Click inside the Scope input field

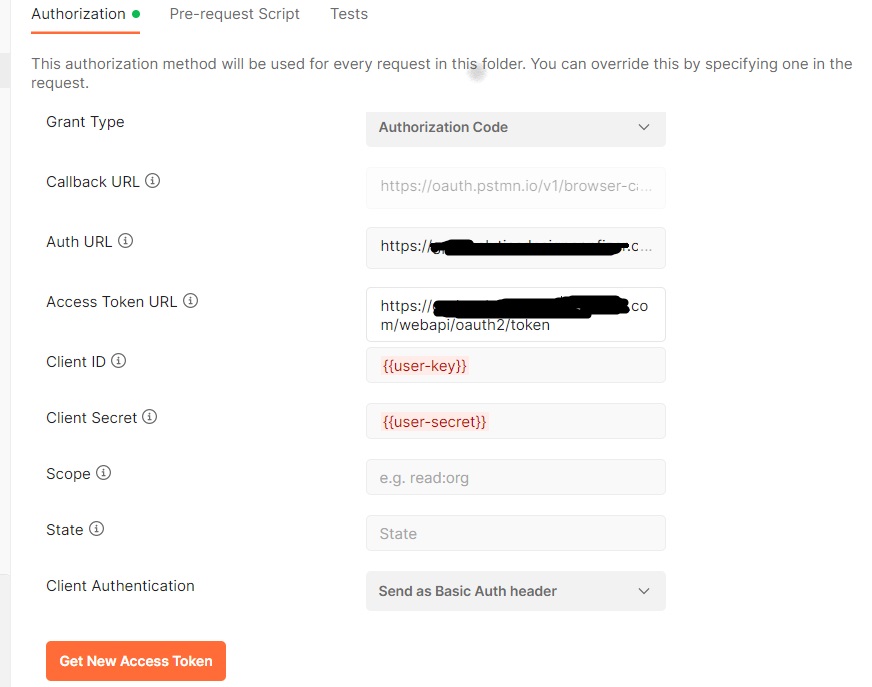click(515, 477)
